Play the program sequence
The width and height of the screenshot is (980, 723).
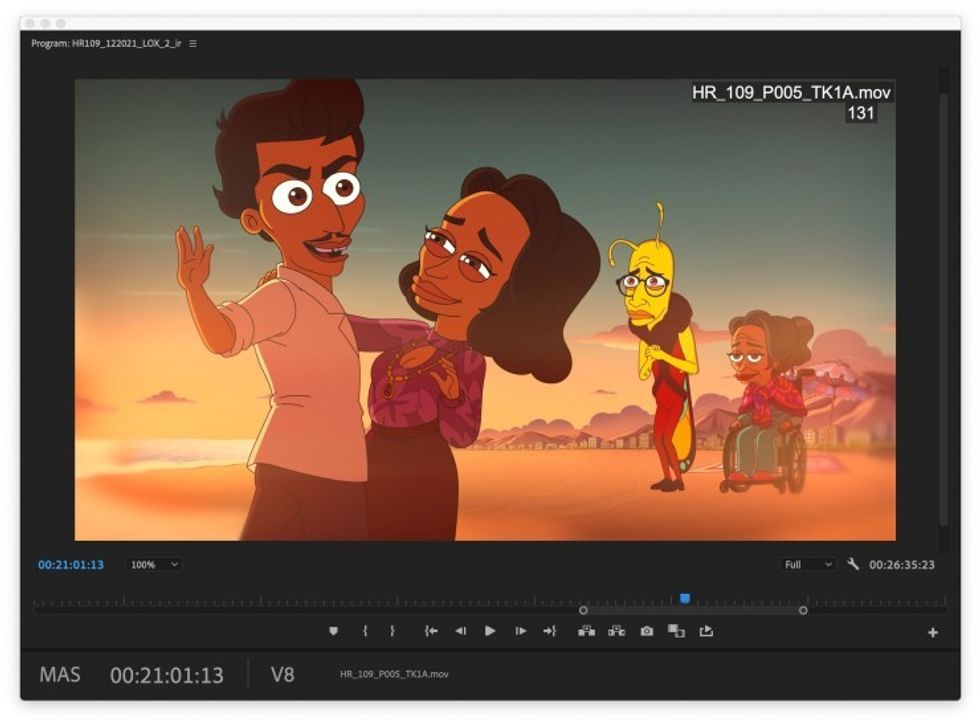[x=490, y=631]
